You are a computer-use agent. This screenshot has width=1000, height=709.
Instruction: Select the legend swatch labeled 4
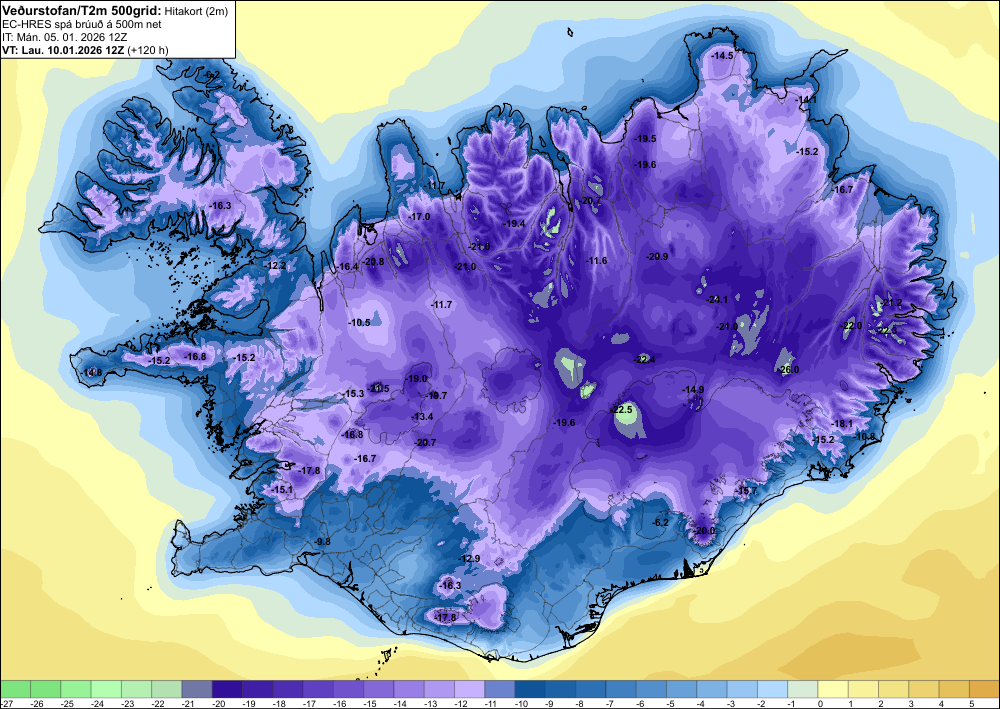[x=954, y=689]
